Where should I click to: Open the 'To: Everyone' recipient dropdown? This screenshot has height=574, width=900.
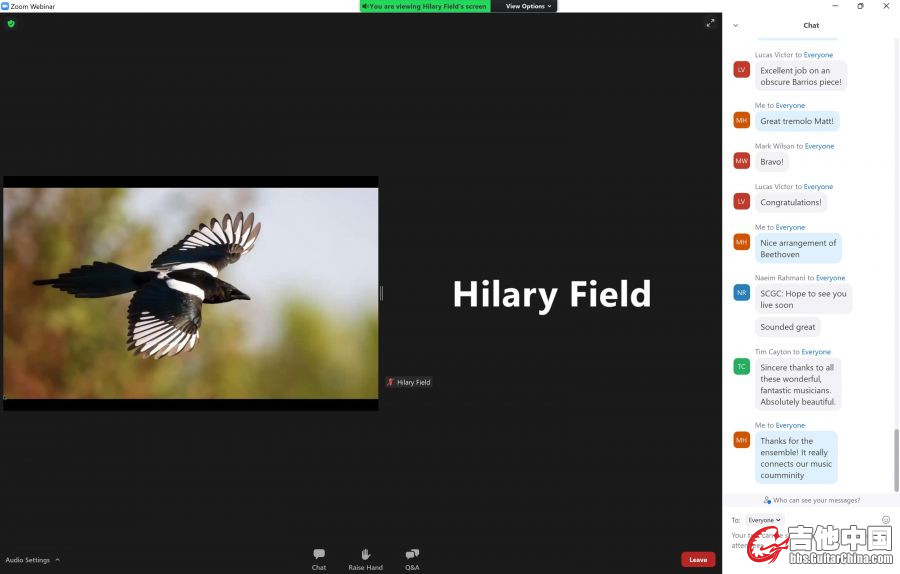pos(765,520)
